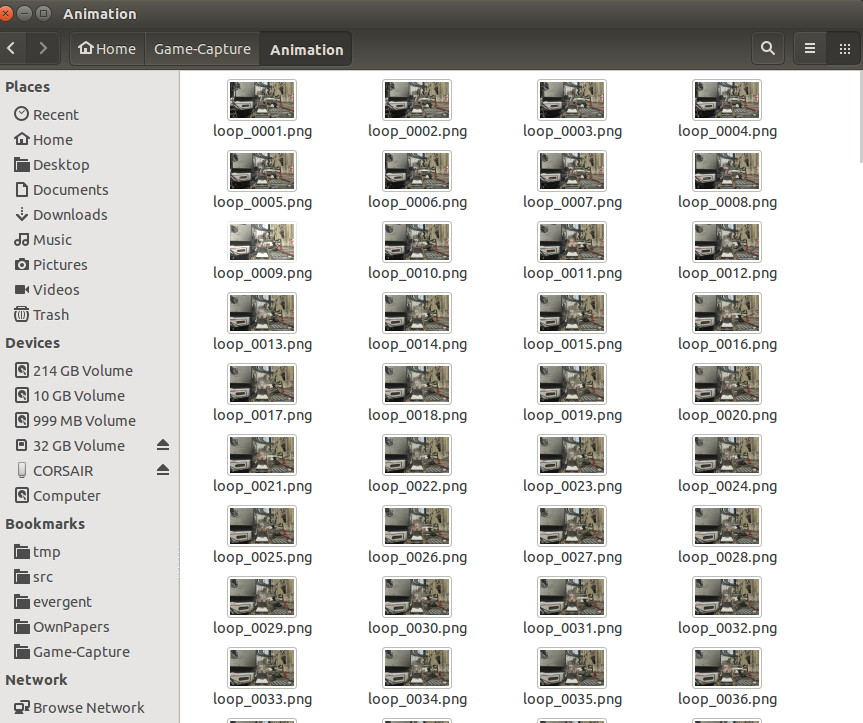
Task: Click the Animation breadcrumb
Action: (306, 50)
